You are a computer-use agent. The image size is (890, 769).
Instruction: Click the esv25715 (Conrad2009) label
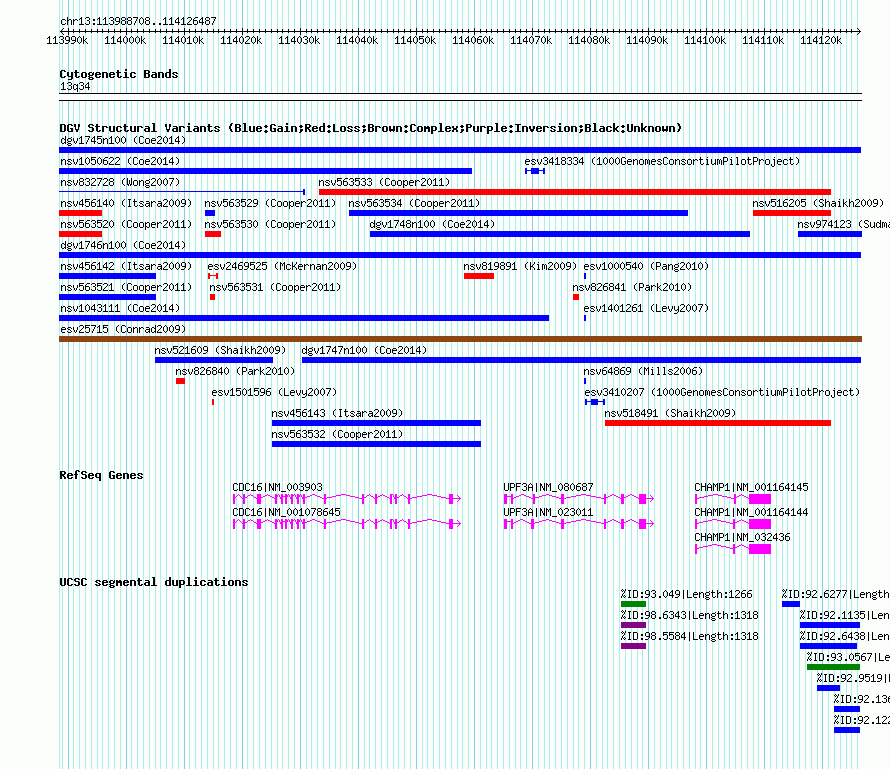tap(123, 329)
